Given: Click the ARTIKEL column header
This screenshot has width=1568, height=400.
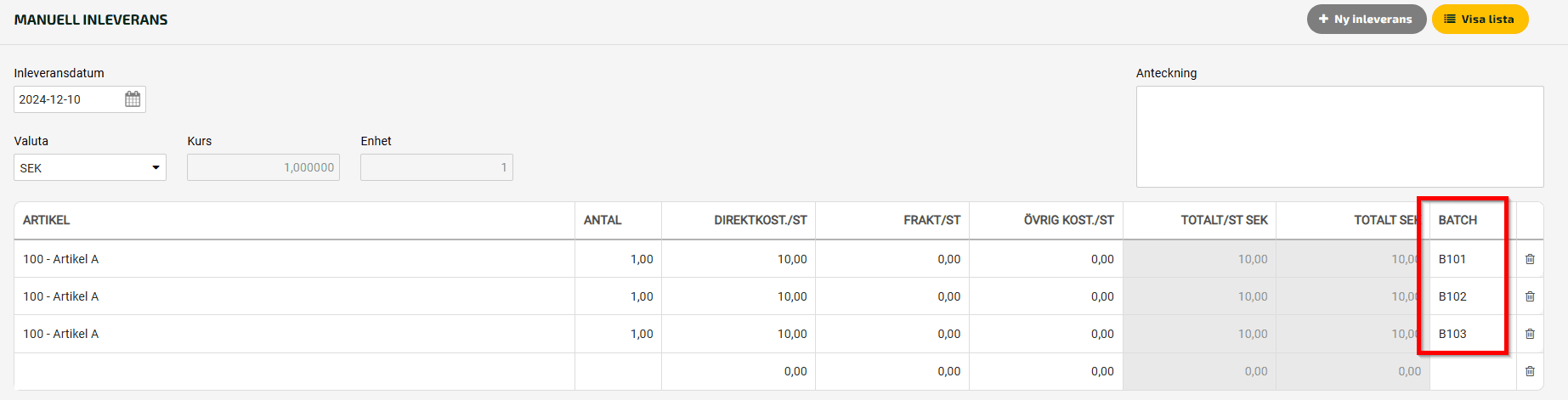Looking at the screenshot, I should 47,220.
